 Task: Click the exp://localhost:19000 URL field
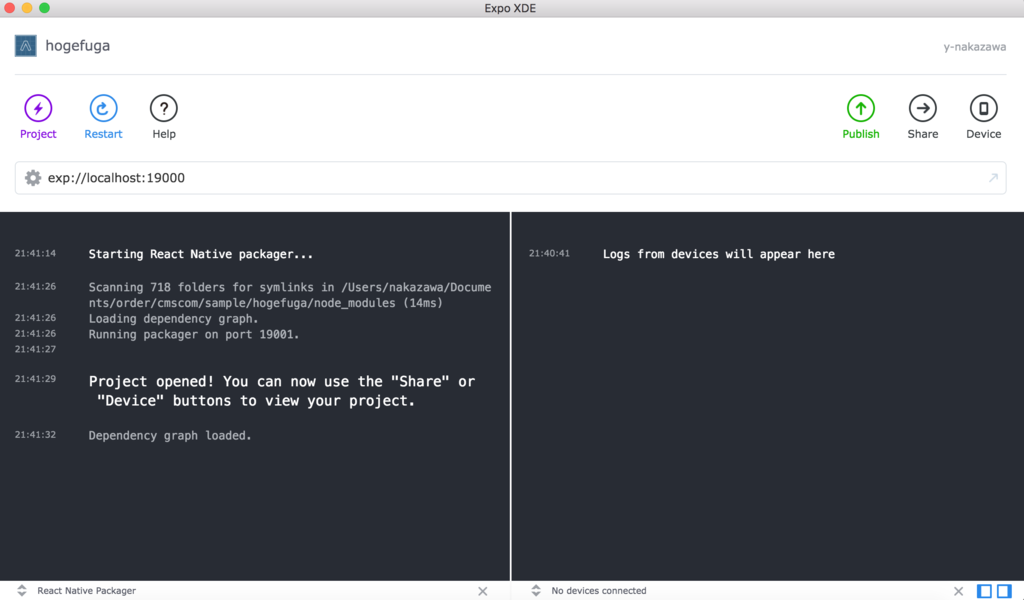[x=511, y=178]
